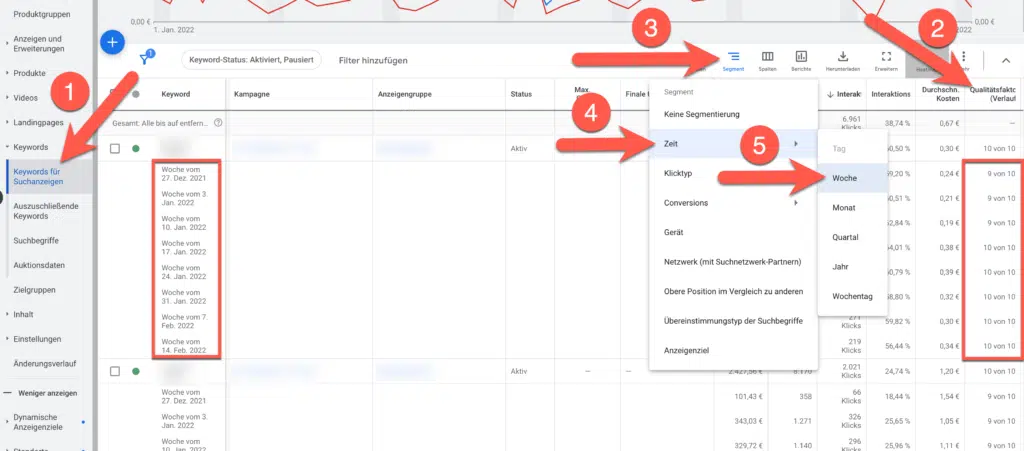Image resolution: width=1024 pixels, height=451 pixels.
Task: Click the Interaktionsrate column header
Action: pos(891,94)
